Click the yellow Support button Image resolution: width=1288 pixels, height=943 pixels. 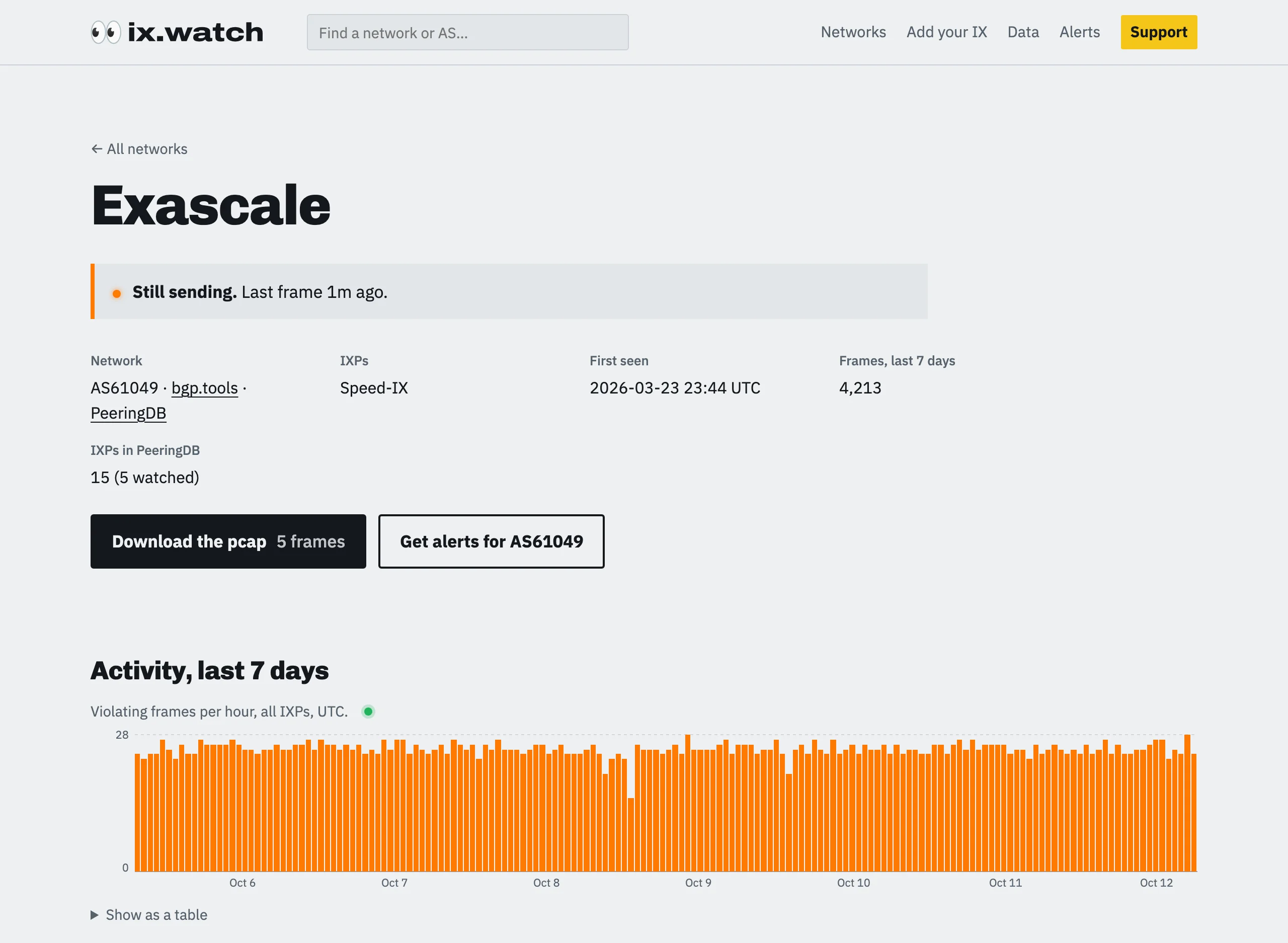coord(1159,32)
